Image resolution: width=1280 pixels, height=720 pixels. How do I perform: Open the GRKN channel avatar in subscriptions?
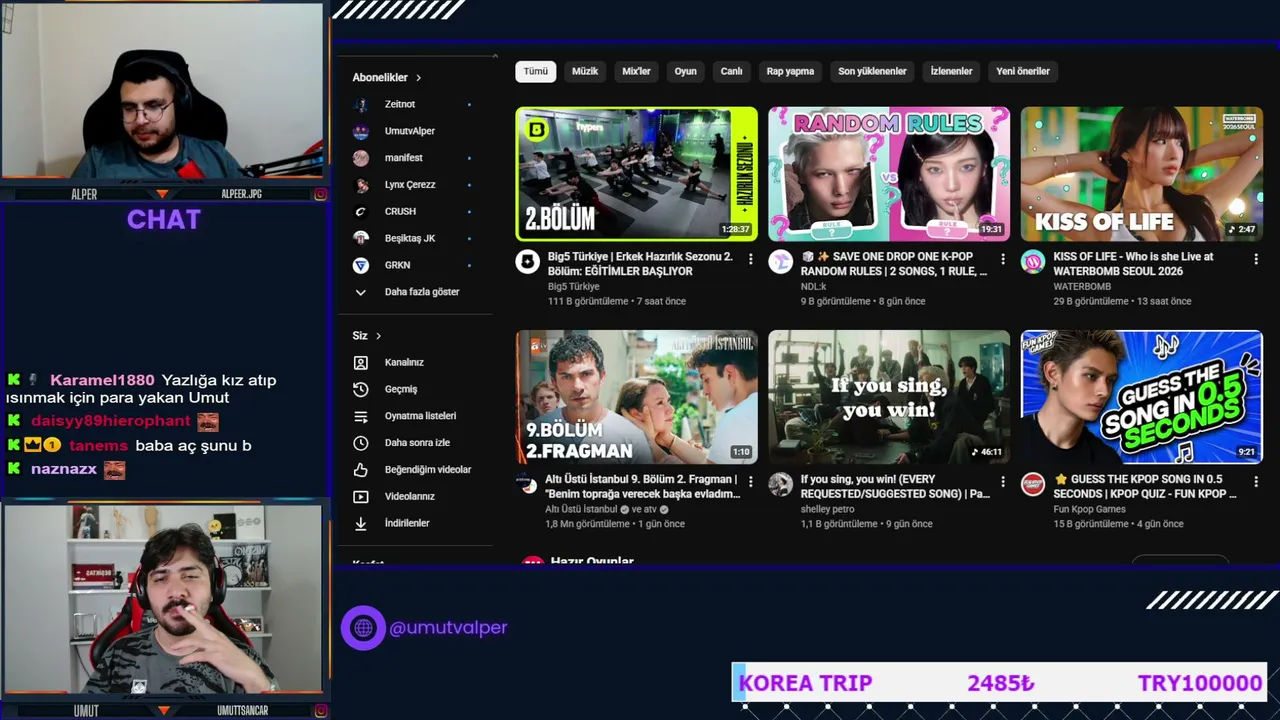[x=361, y=265]
